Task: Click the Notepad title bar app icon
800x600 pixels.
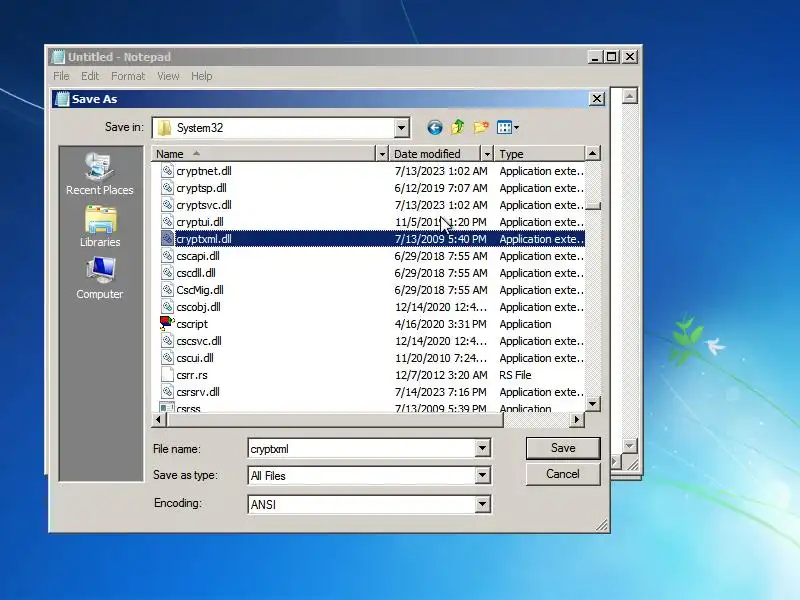Action: (x=58, y=57)
